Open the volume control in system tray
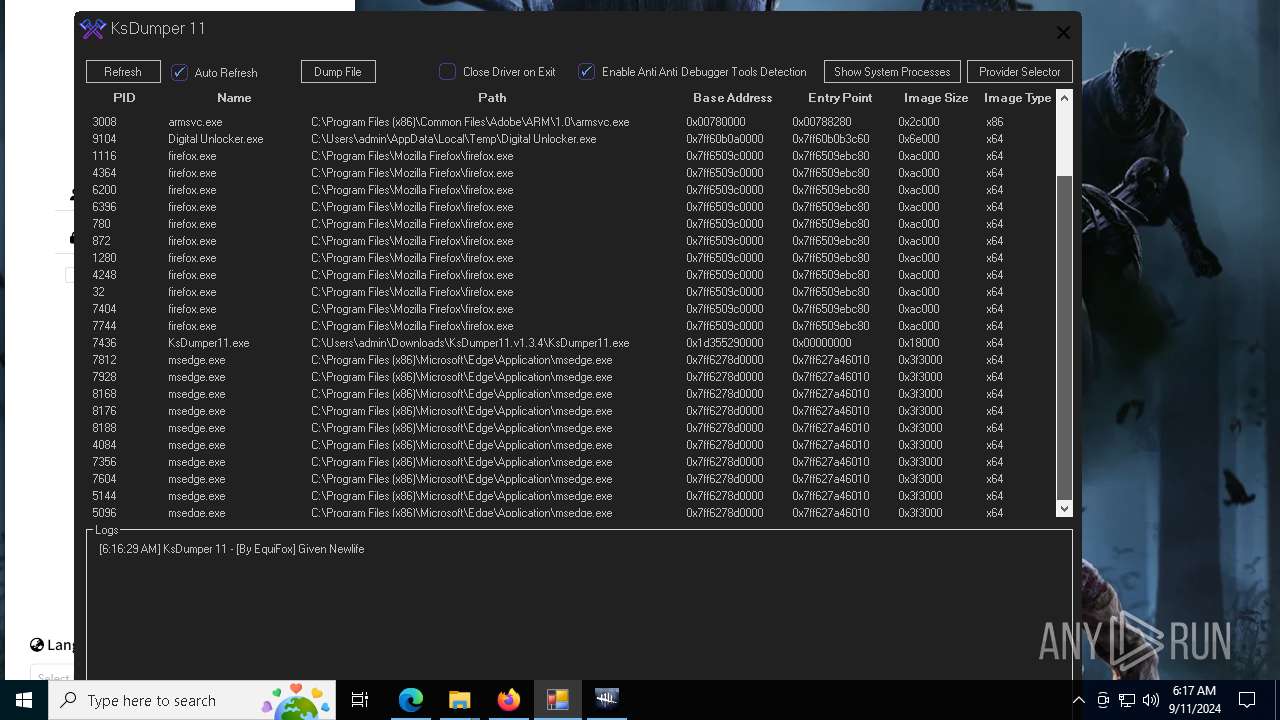The image size is (1280, 720). 1151,700
